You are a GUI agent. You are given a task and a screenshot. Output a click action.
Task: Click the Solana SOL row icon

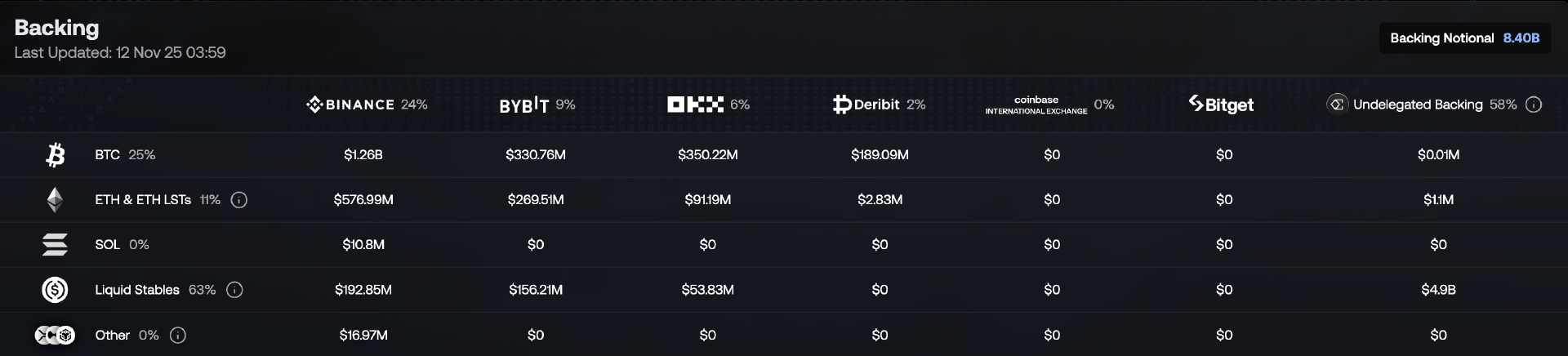pos(55,245)
